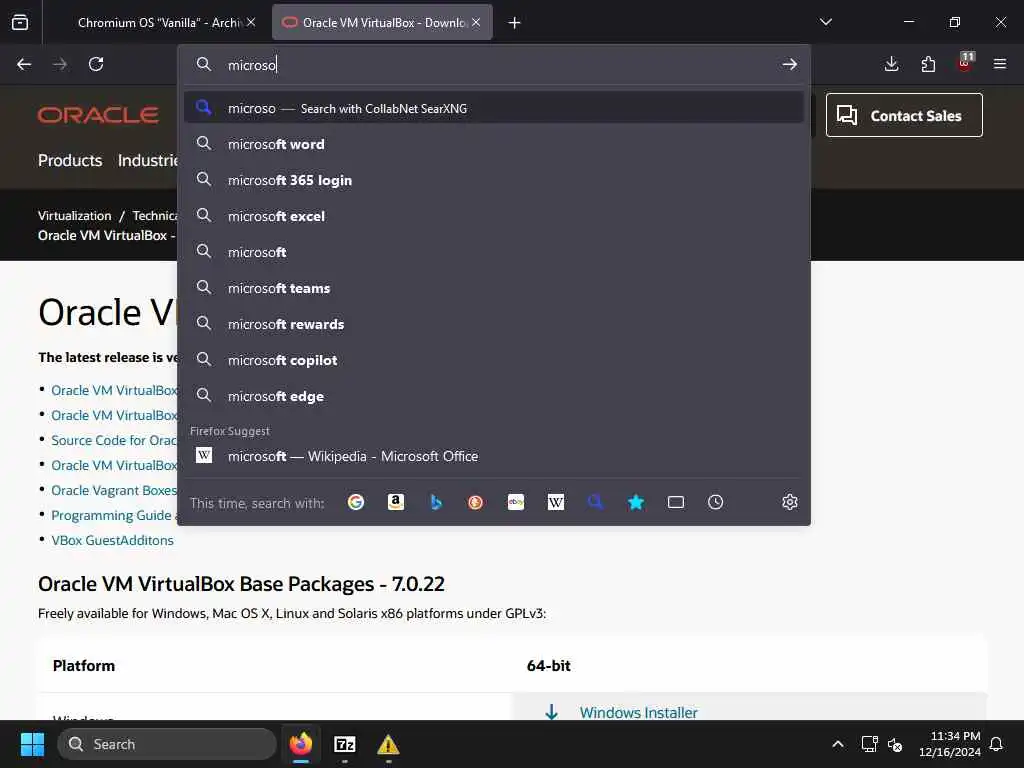
Task: Open the clock showing 11:34 PM
Action: tap(950, 744)
